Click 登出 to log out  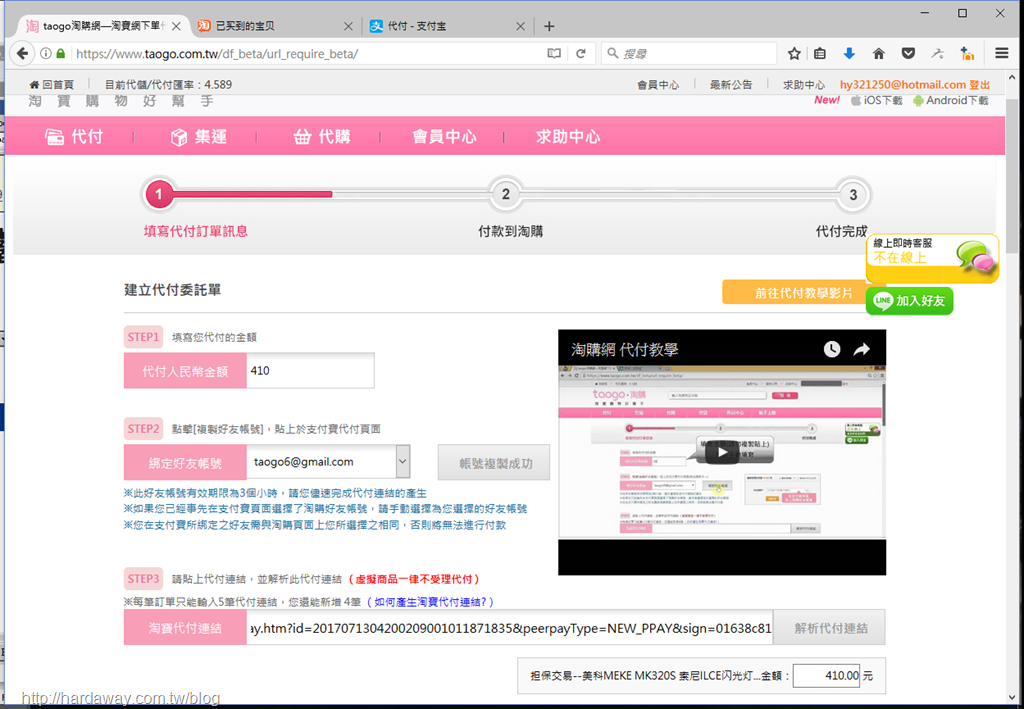tap(979, 85)
